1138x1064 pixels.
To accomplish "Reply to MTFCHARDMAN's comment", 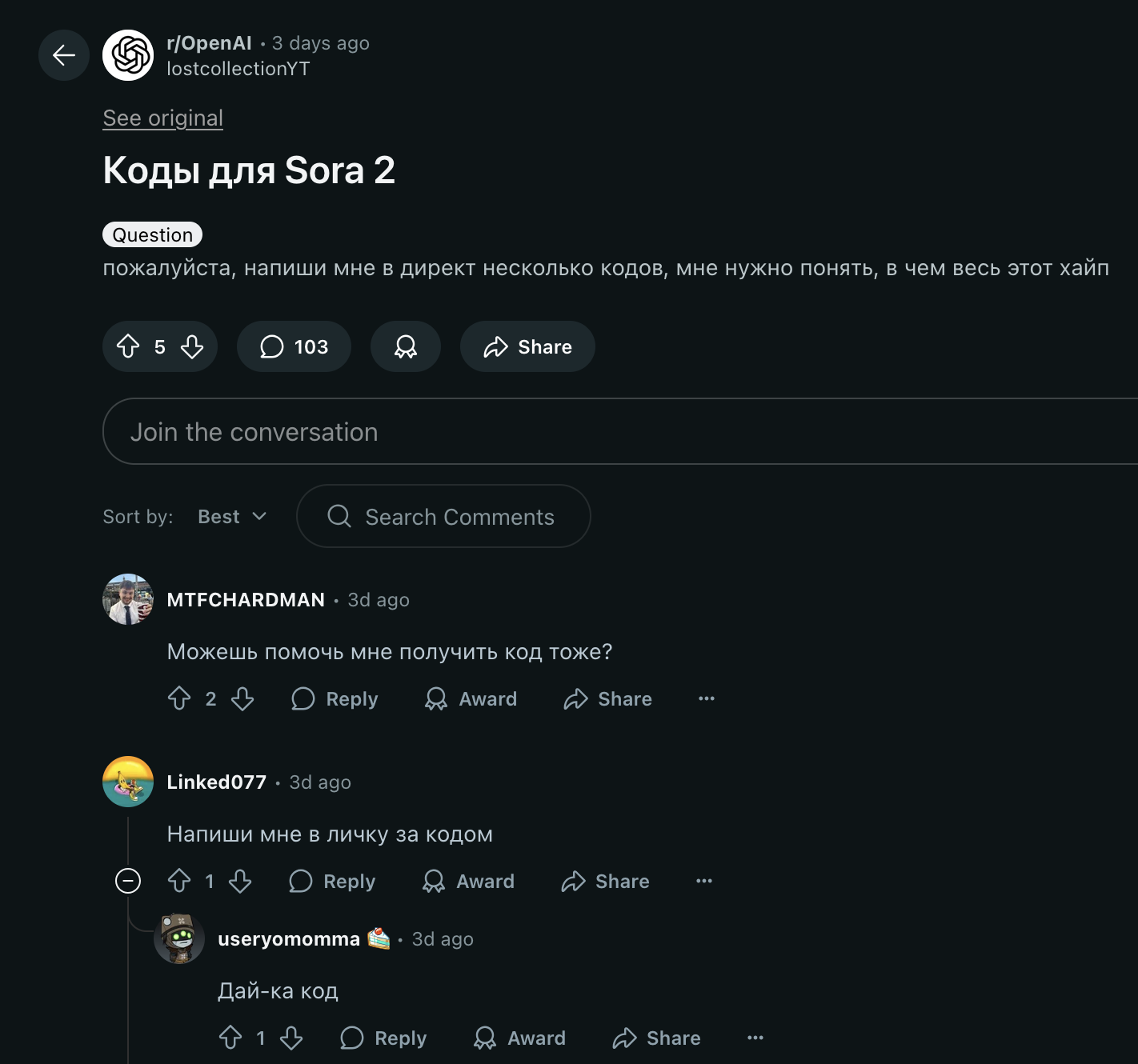I will tap(335, 698).
